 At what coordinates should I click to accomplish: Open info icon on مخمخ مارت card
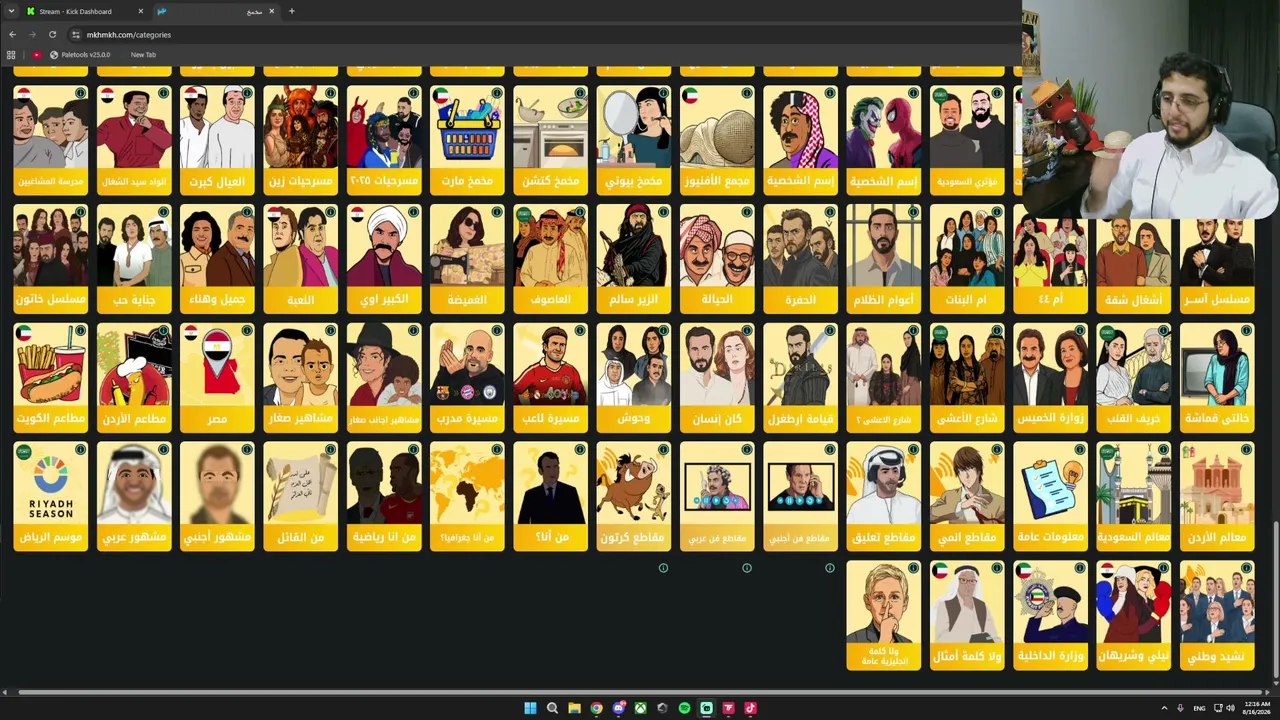pyautogui.click(x=497, y=93)
